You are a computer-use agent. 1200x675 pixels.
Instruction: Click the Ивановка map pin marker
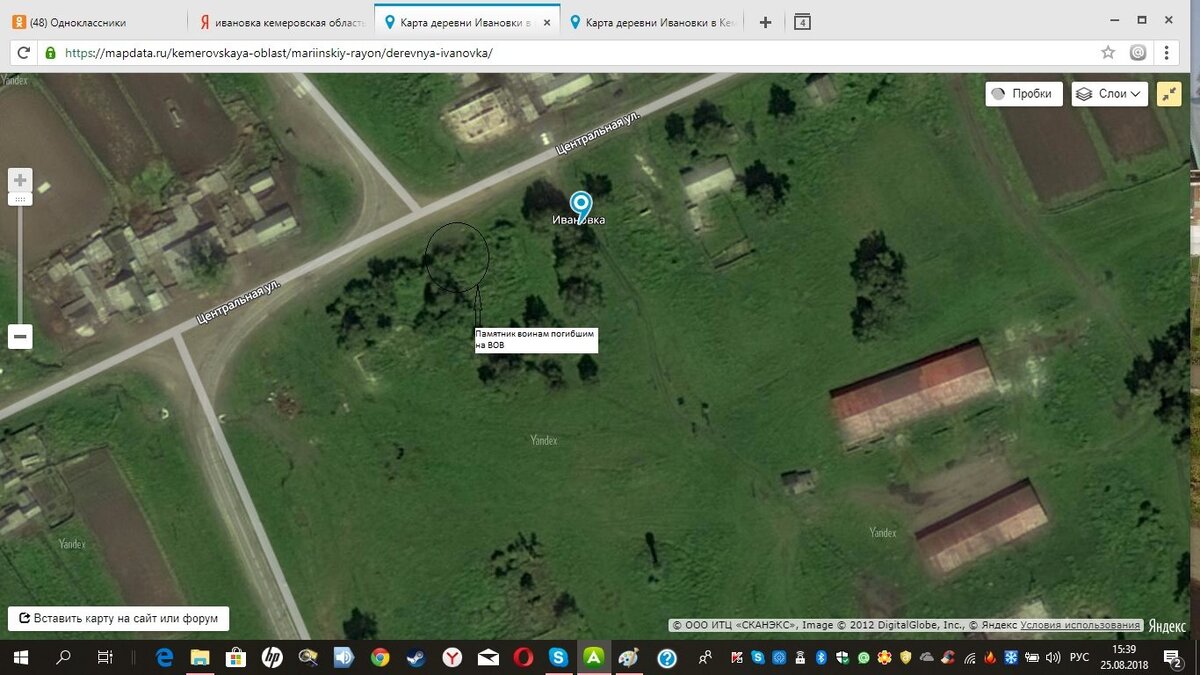pyautogui.click(x=580, y=205)
